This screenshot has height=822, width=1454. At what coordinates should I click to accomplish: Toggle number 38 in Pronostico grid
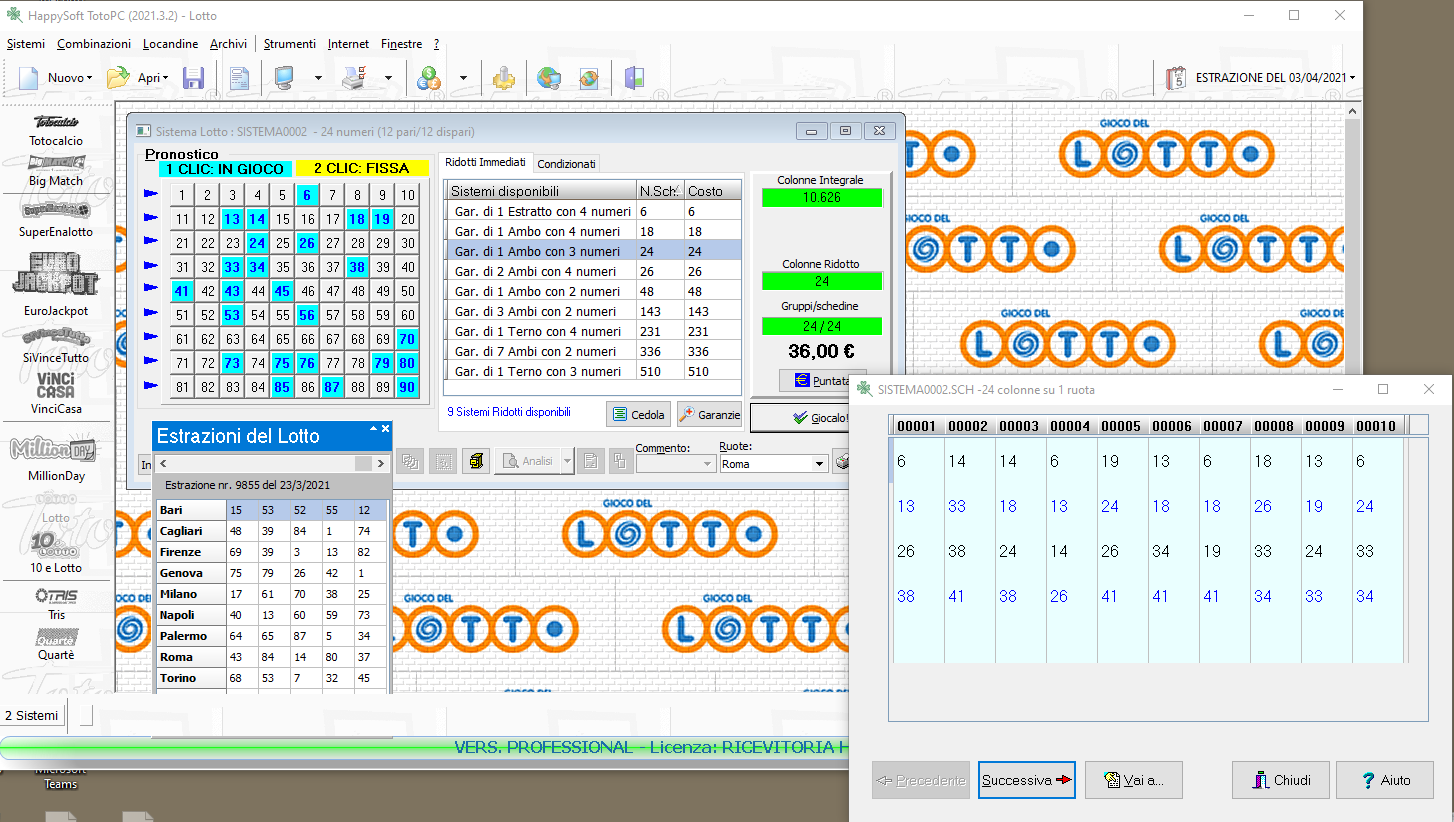tap(357, 267)
